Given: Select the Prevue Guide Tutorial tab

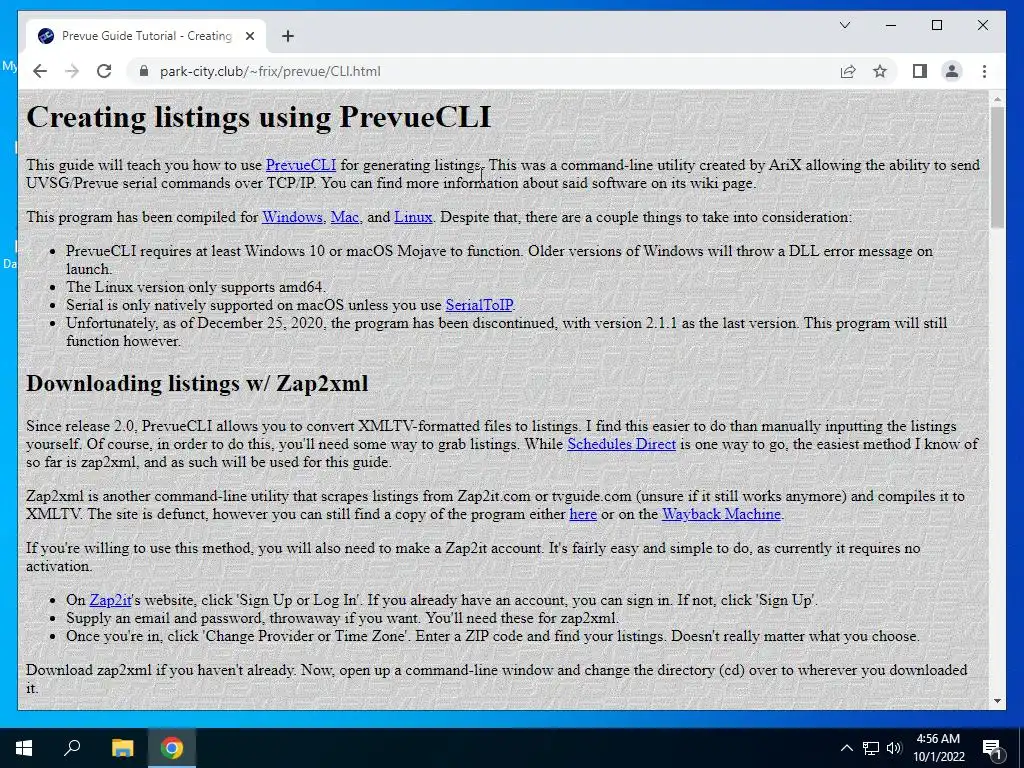Looking at the screenshot, I should pyautogui.click(x=146, y=36).
